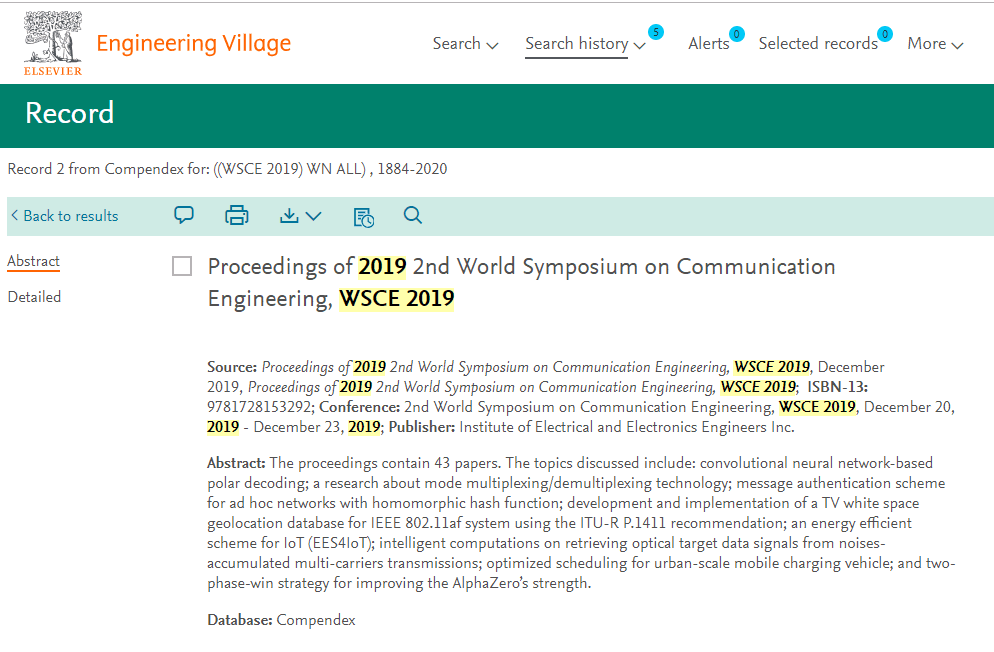Click the Engineering Village home title
The image size is (994, 652).
[193, 44]
